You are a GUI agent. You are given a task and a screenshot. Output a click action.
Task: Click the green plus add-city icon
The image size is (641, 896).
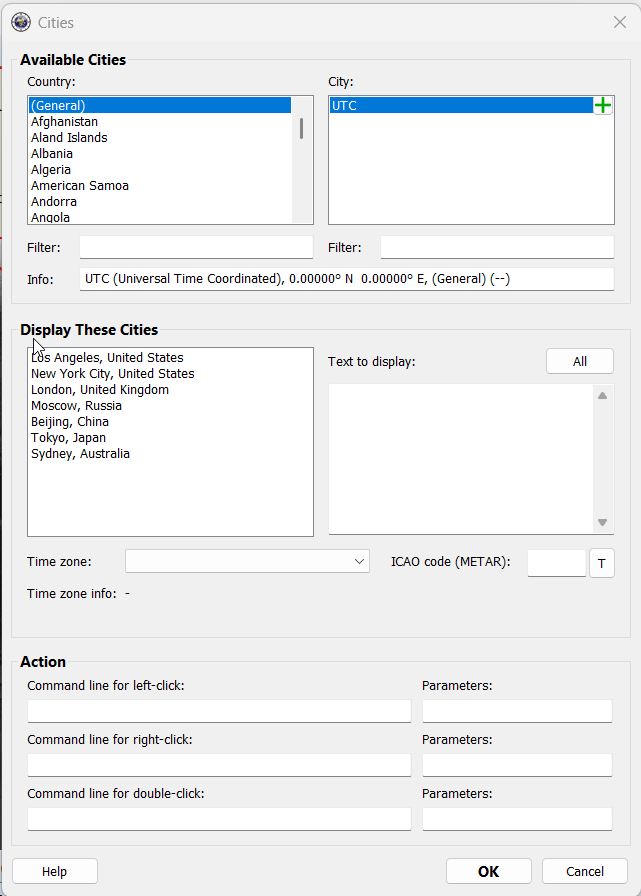click(x=603, y=105)
